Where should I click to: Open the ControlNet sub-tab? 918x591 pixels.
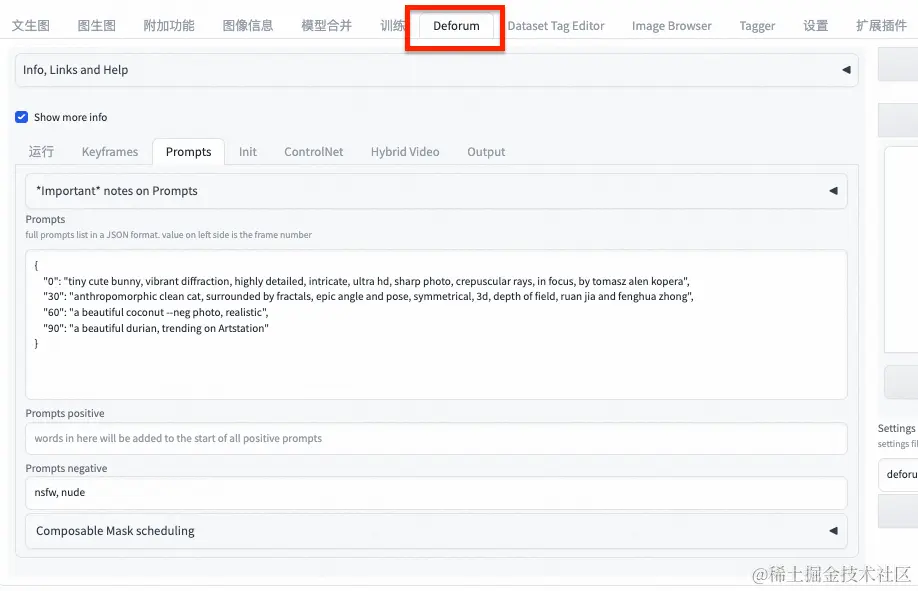pyautogui.click(x=314, y=152)
